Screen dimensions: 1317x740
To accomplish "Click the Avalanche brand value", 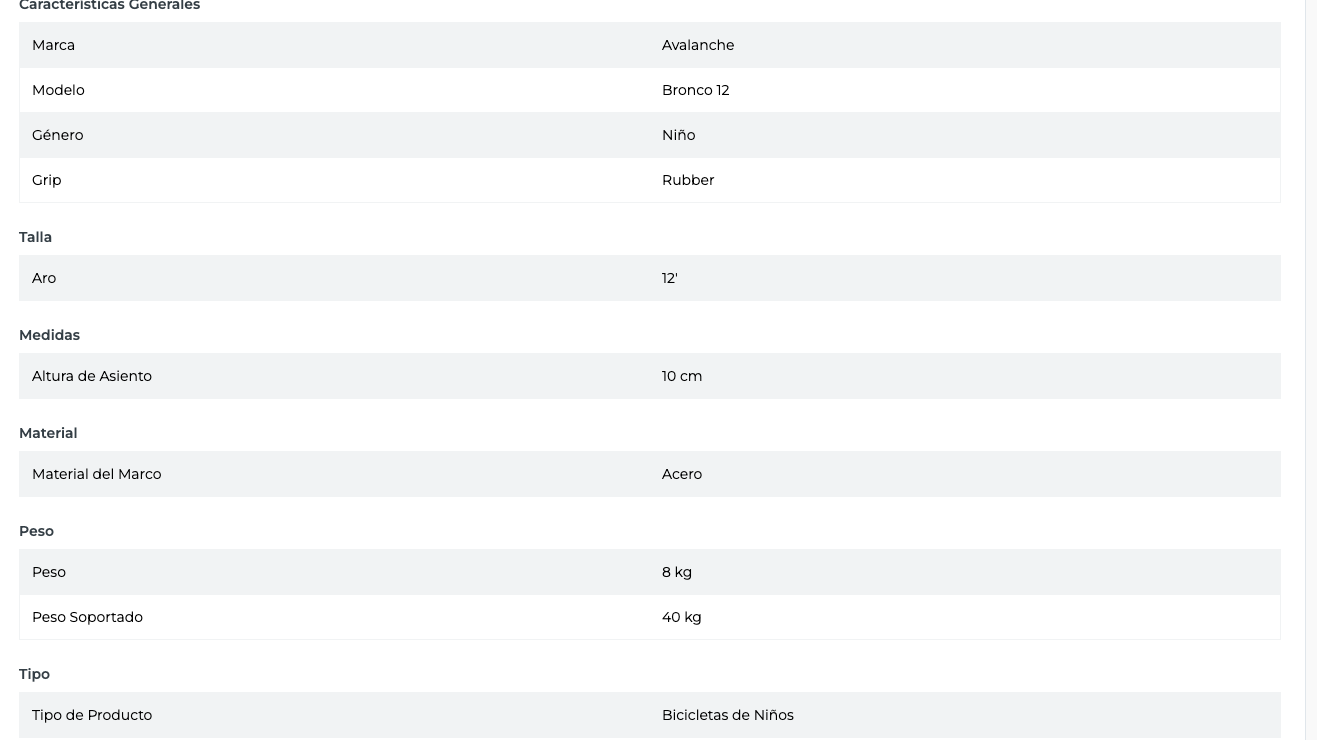I will tap(698, 45).
